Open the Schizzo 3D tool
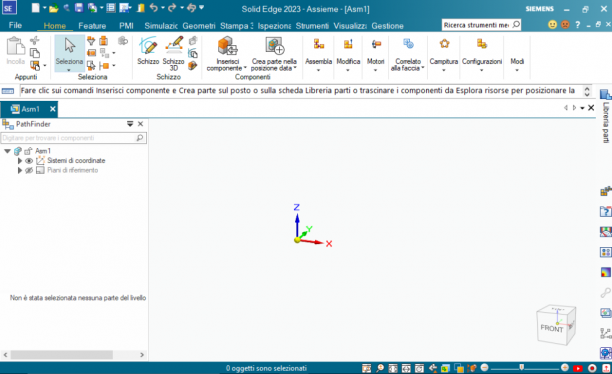Screen dimensions: 612x374 (x=173, y=53)
